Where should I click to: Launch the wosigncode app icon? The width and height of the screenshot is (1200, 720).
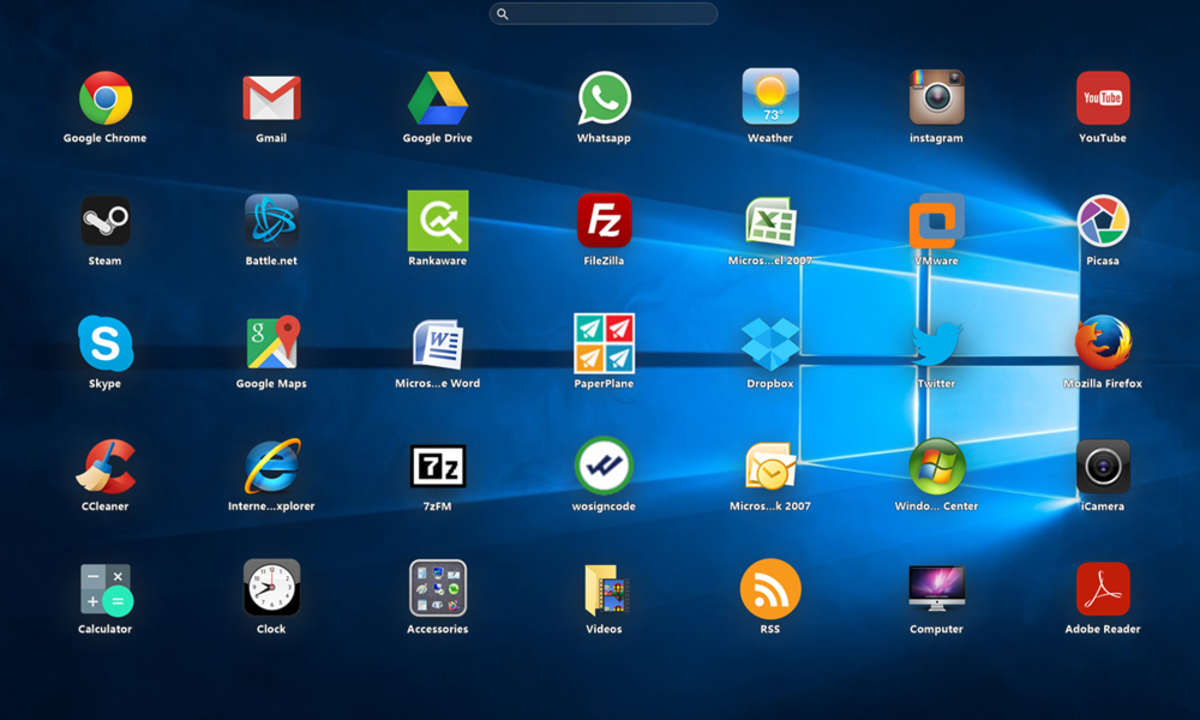coord(604,466)
